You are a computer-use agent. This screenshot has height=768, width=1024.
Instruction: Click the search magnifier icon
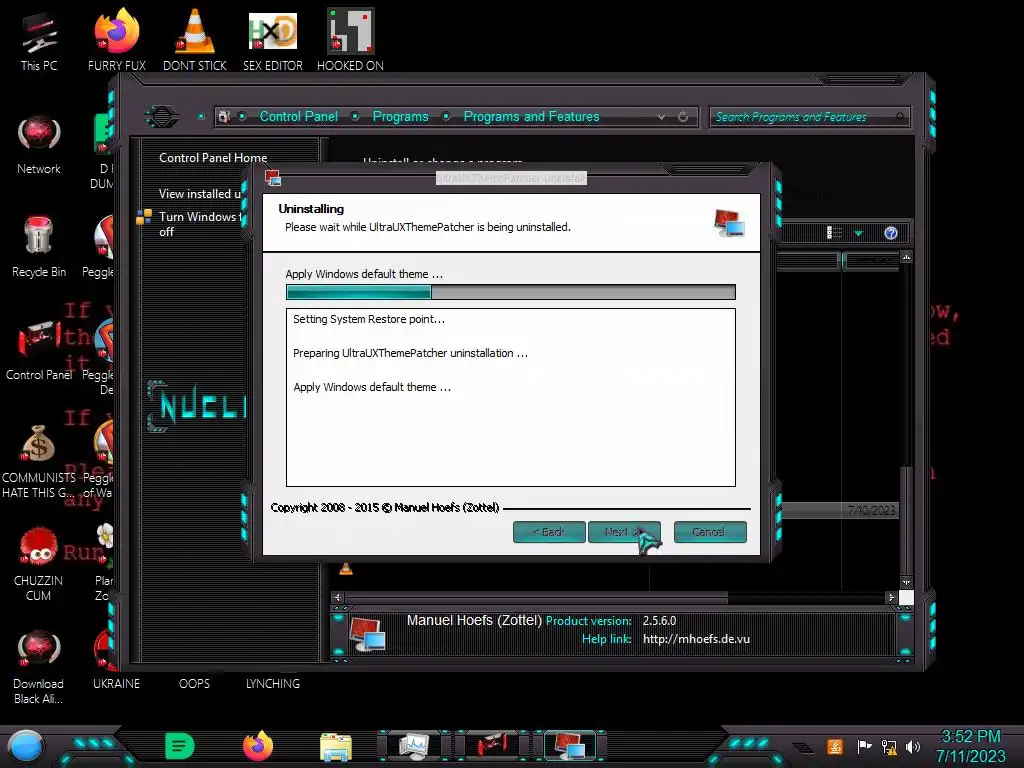point(901,116)
